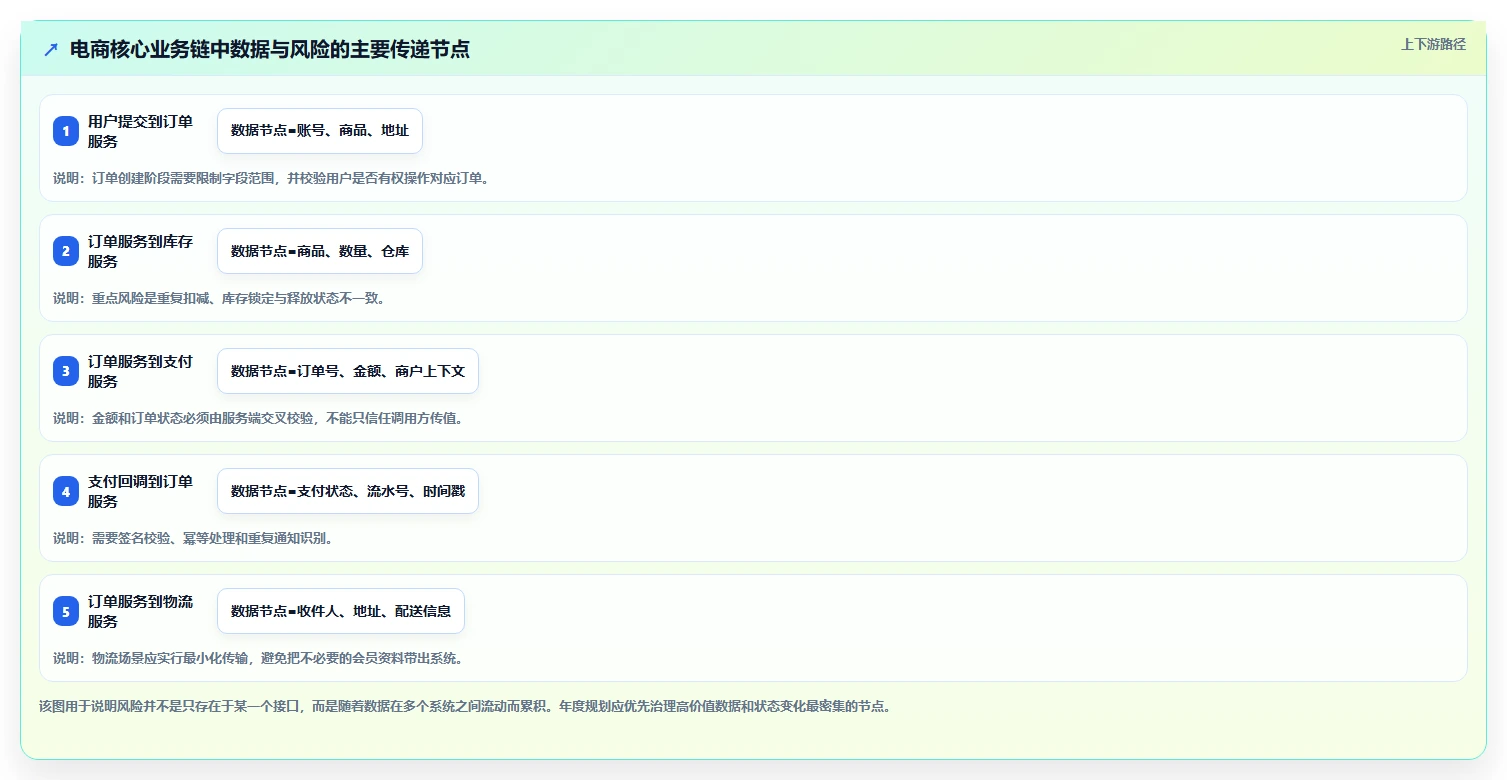Click the 订单服务到物流服务 step title
Screen dimensions: 1507x780
[x=140, y=611]
